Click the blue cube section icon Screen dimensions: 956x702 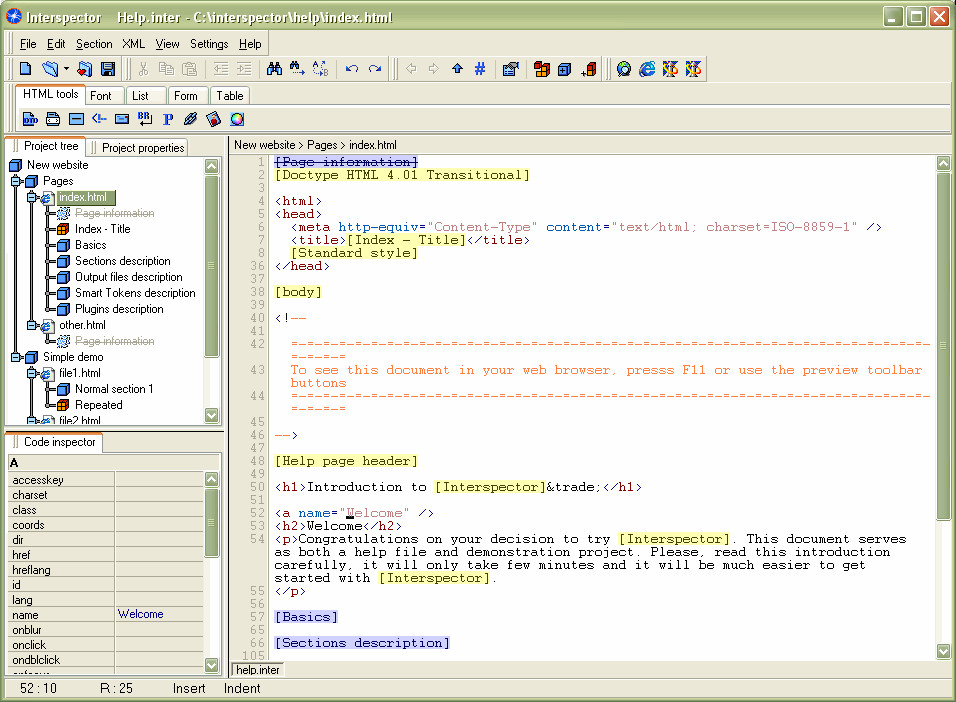tap(565, 69)
